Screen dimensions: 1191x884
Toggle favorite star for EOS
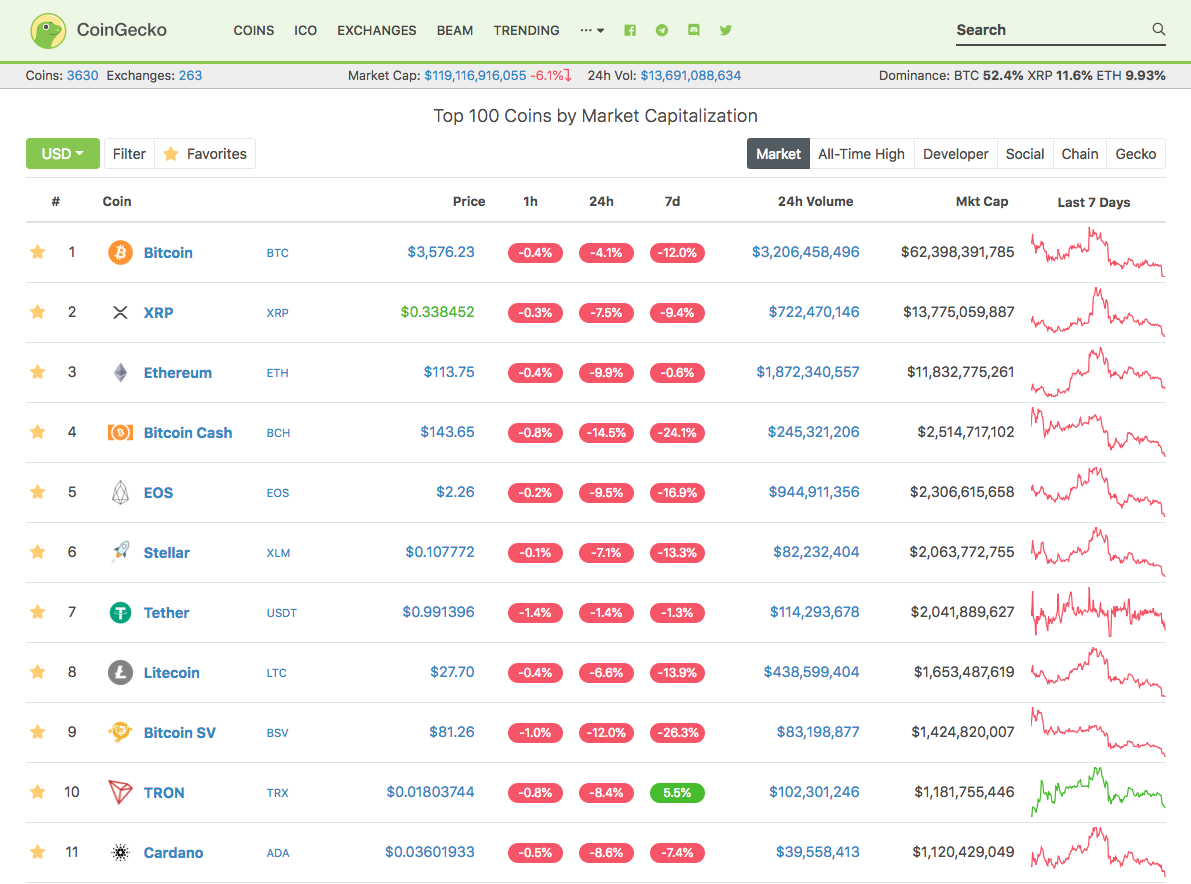coord(37,491)
